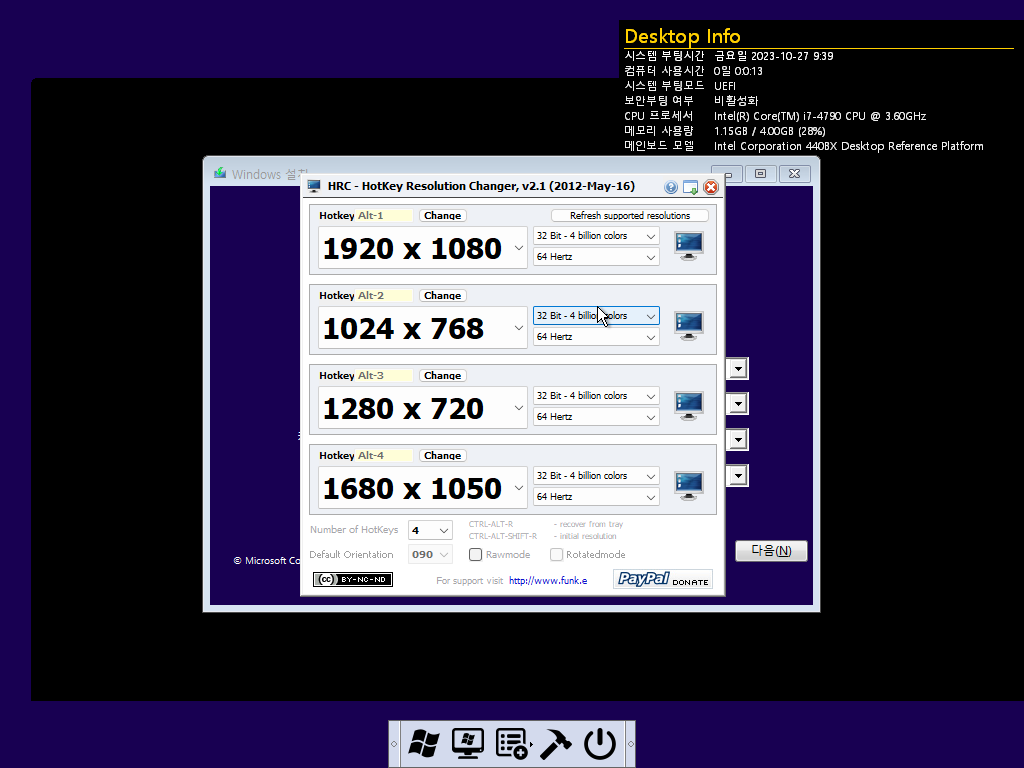Open the computer monitor icon in dock

[468, 743]
